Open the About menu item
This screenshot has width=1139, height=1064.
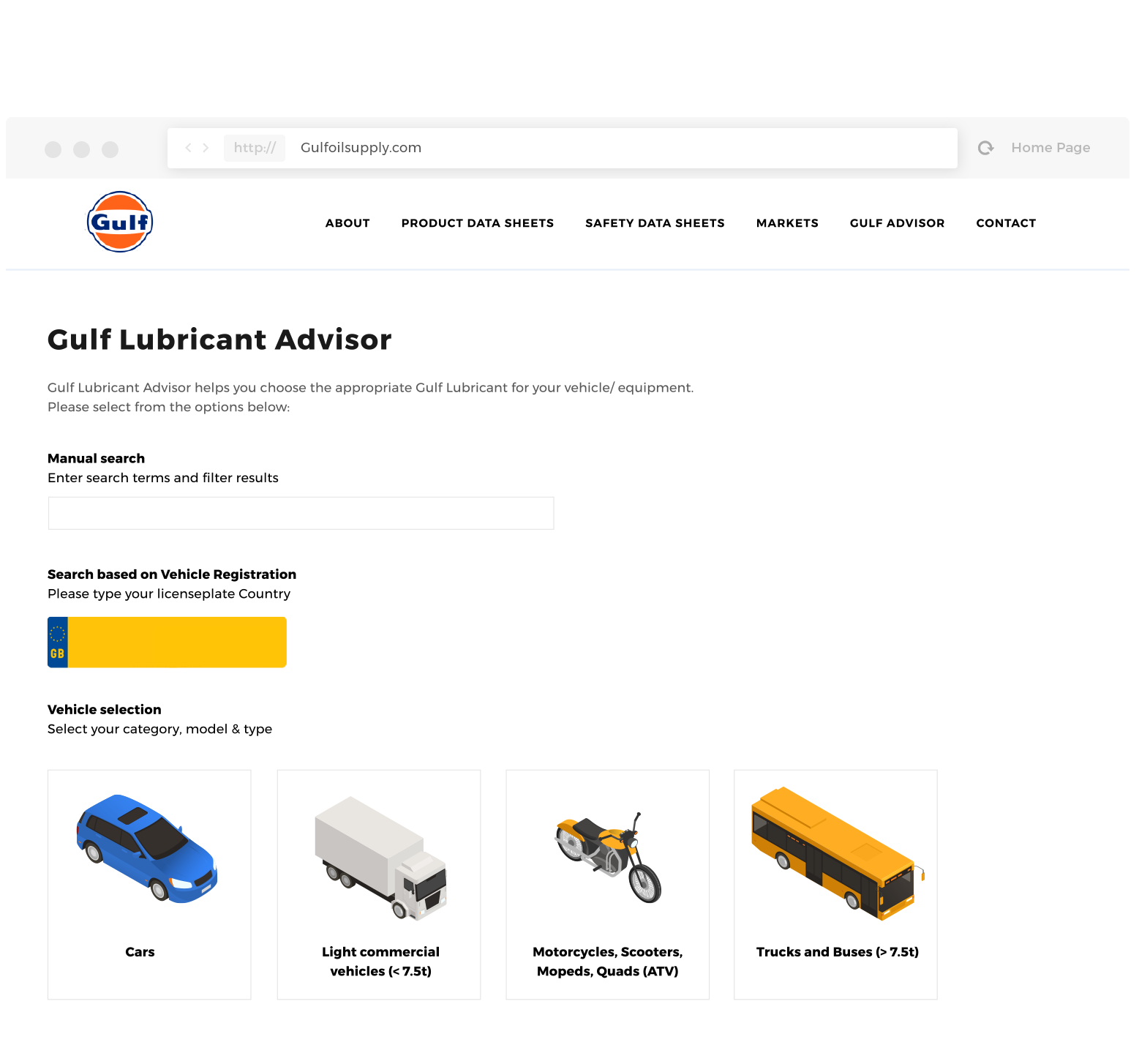tap(347, 223)
